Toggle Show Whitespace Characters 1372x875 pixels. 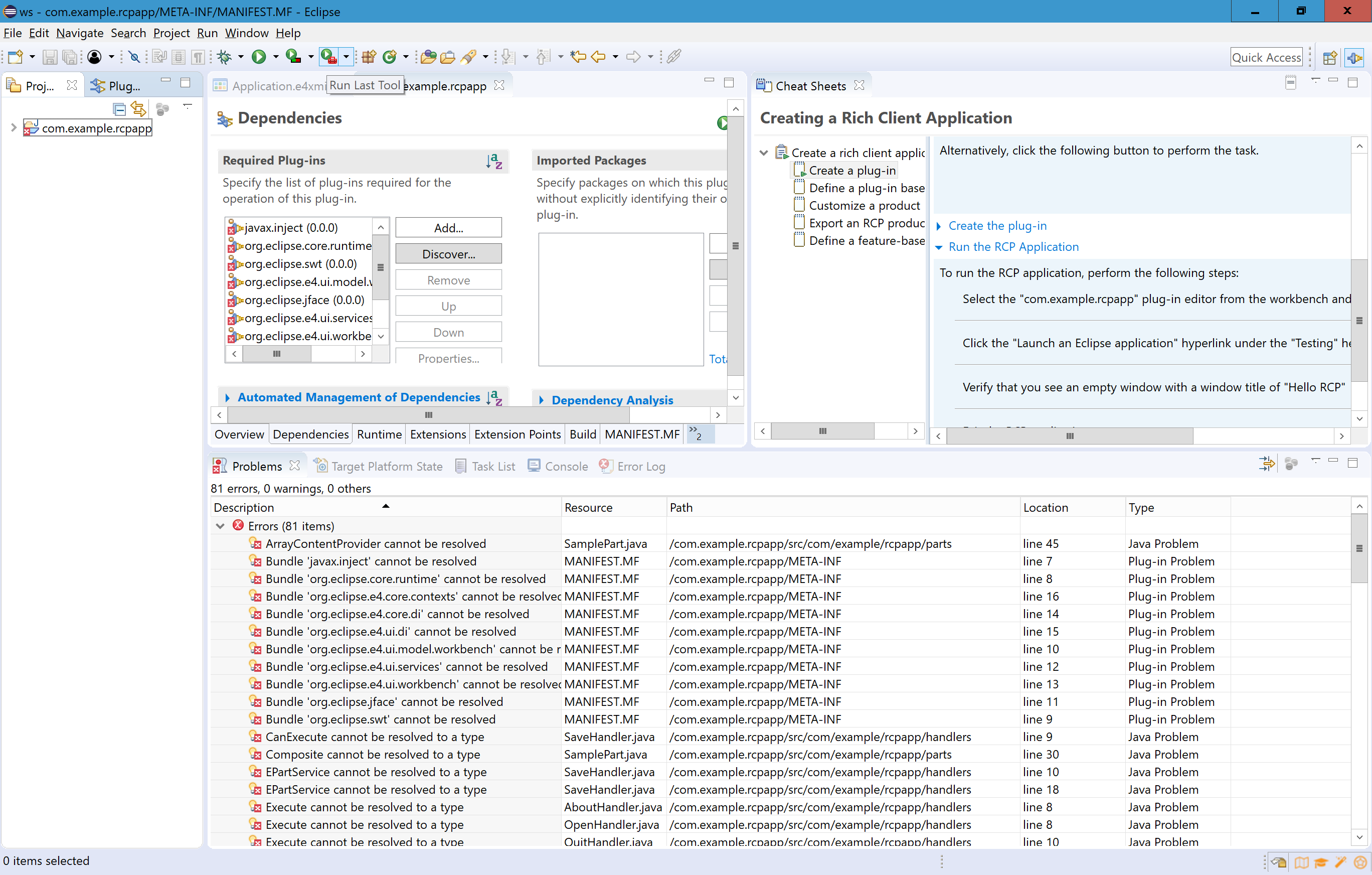pyautogui.click(x=198, y=56)
